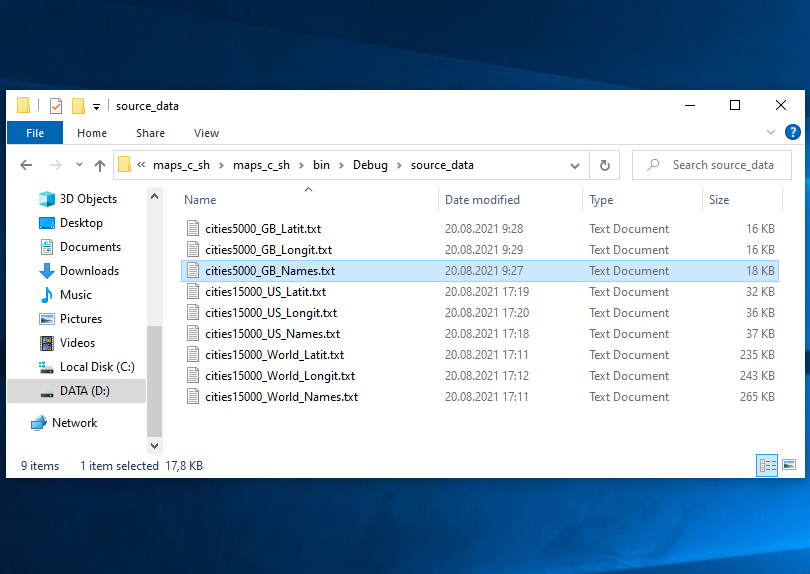This screenshot has height=574, width=810.
Task: Show hidden breadcrumb path with double chevron
Action: coord(141,165)
